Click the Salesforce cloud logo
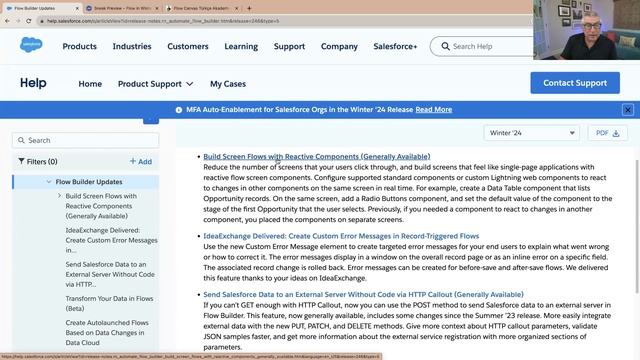The height and width of the screenshot is (360, 640). point(31,44)
